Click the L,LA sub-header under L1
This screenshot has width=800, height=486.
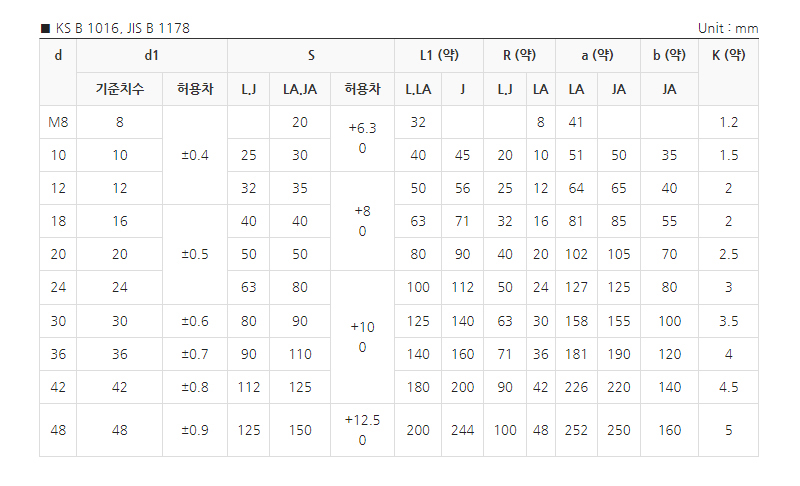click(x=418, y=89)
